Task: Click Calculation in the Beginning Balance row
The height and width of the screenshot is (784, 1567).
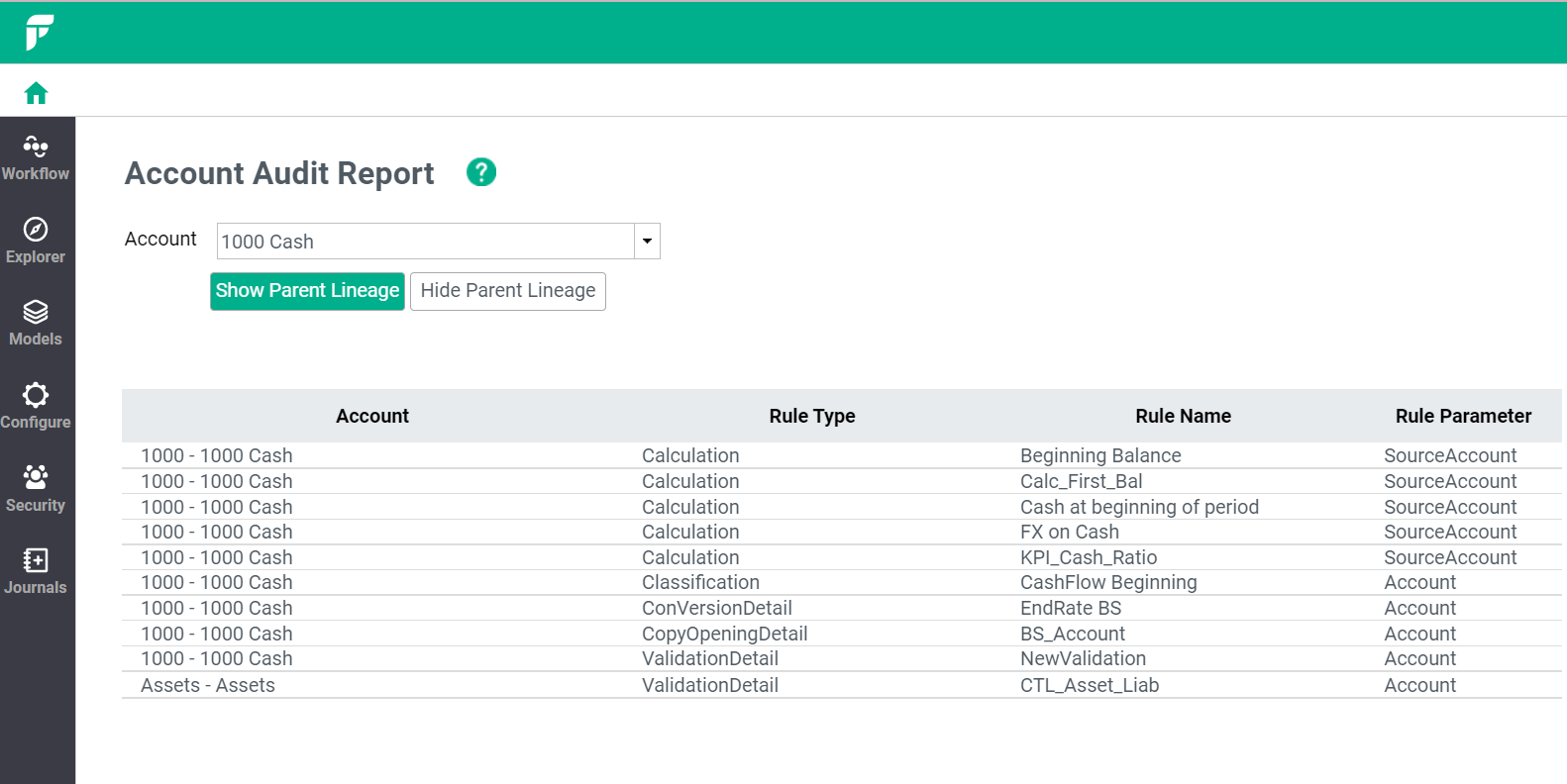Action: (690, 455)
